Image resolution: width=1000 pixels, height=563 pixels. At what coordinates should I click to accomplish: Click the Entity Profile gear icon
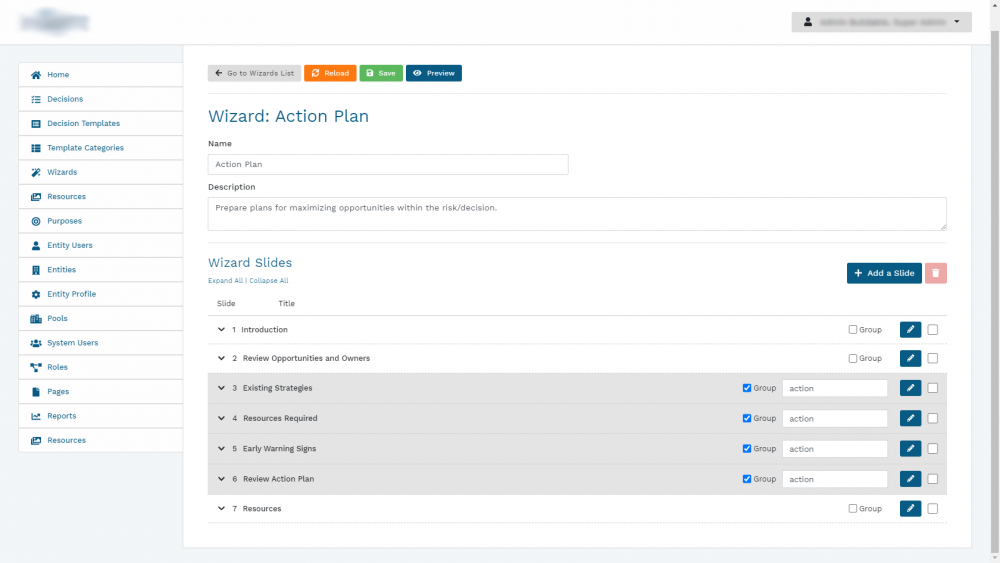pos(36,294)
